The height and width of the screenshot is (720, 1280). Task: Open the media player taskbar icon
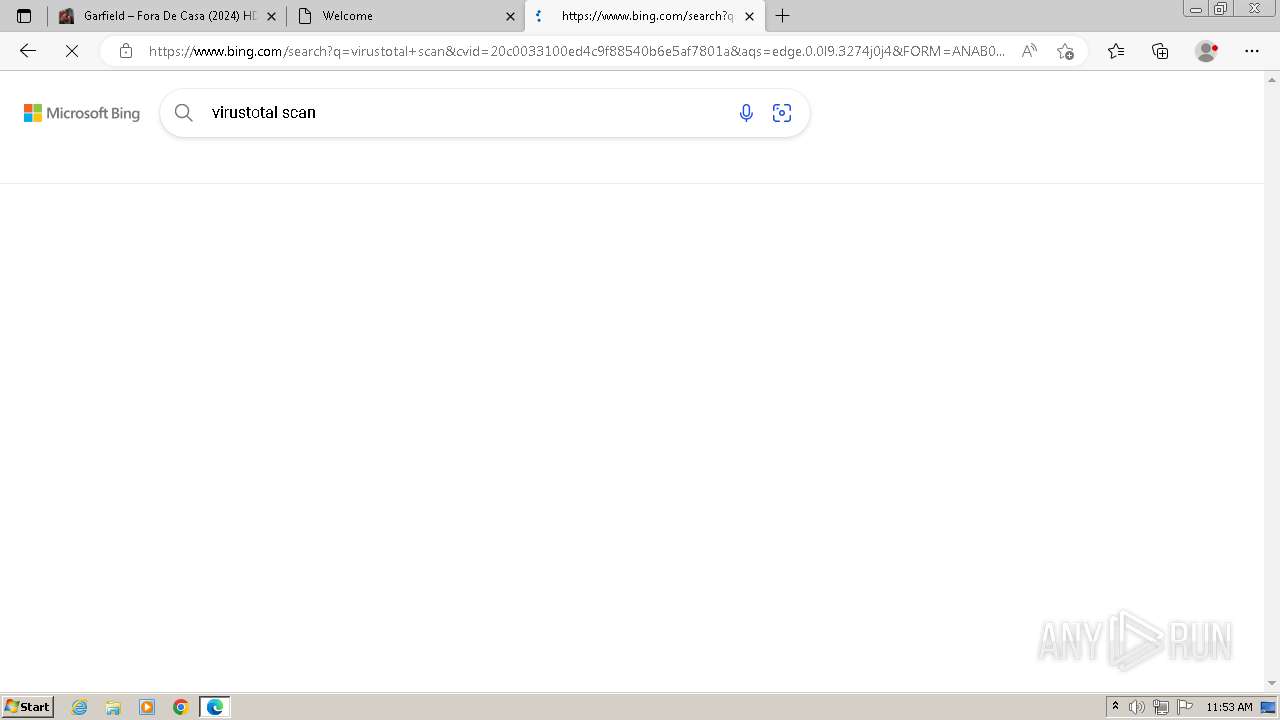147,707
